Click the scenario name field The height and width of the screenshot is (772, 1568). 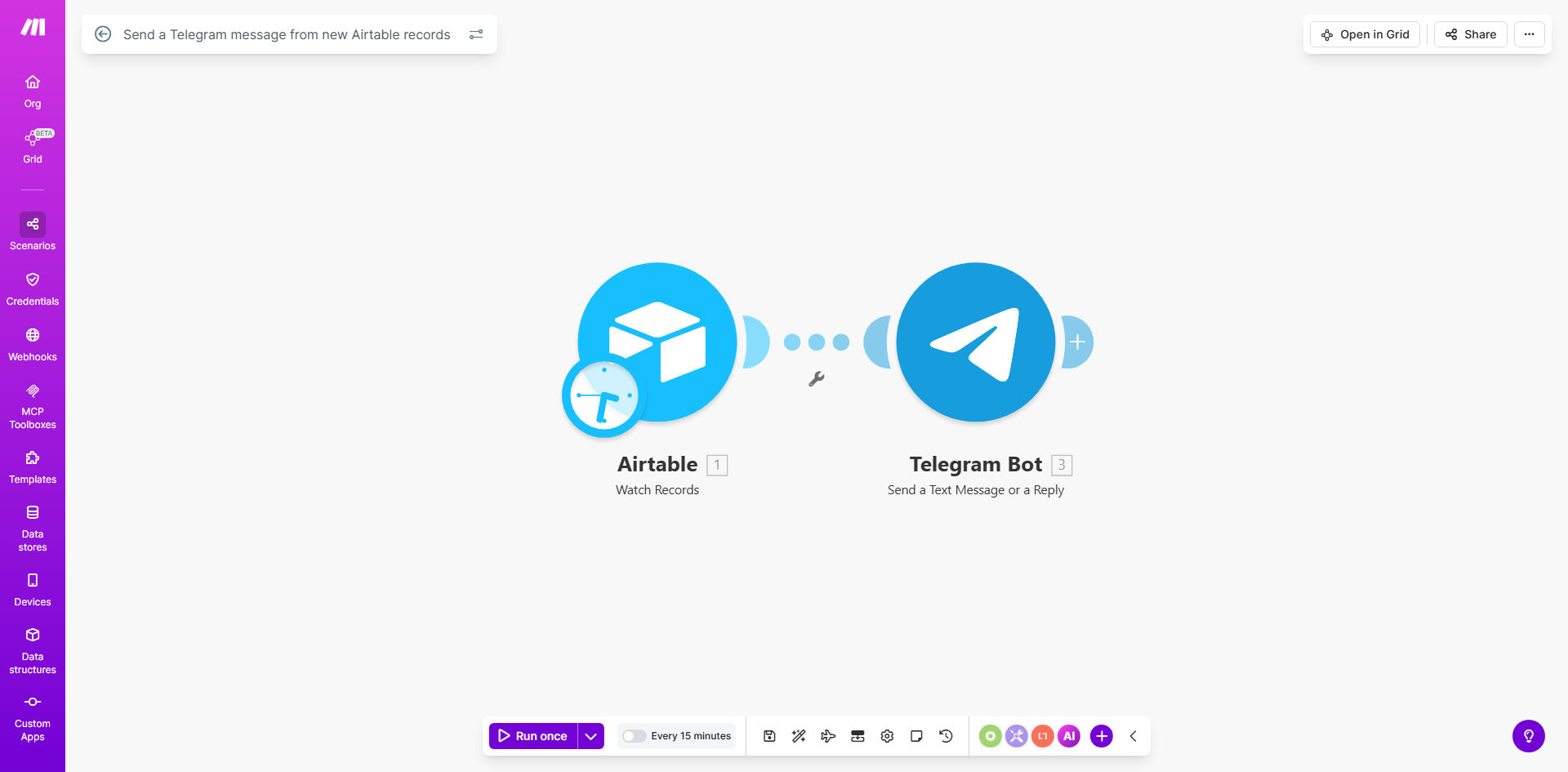coord(287,34)
